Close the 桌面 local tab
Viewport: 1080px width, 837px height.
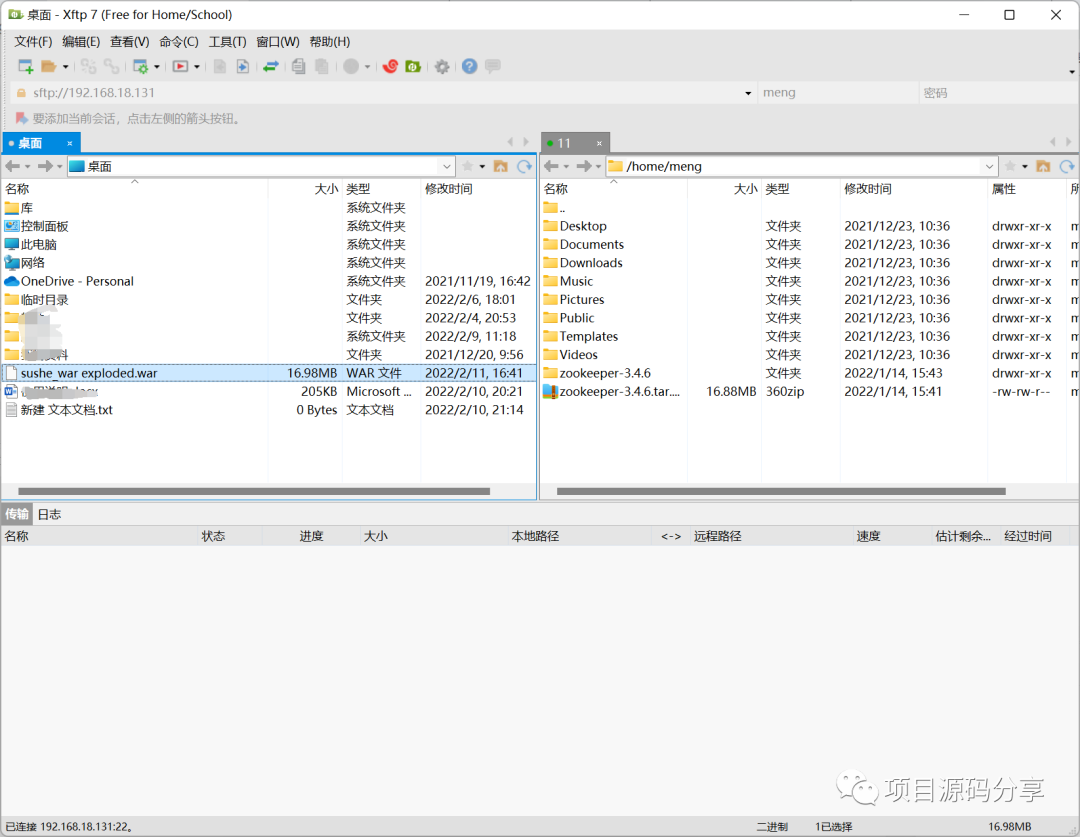tap(70, 143)
